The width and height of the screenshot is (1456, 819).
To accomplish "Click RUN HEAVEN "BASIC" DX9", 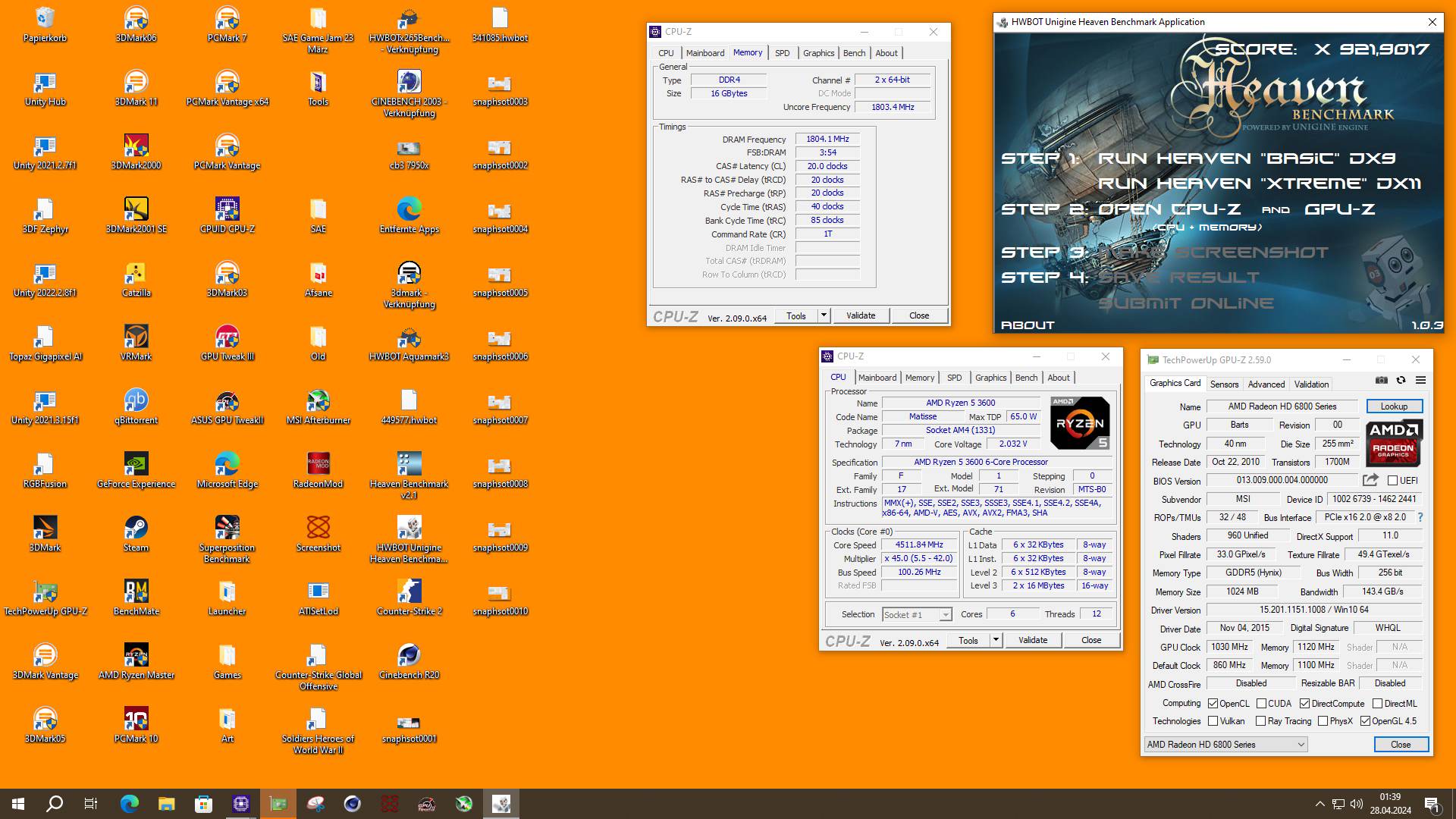I will point(1247,158).
